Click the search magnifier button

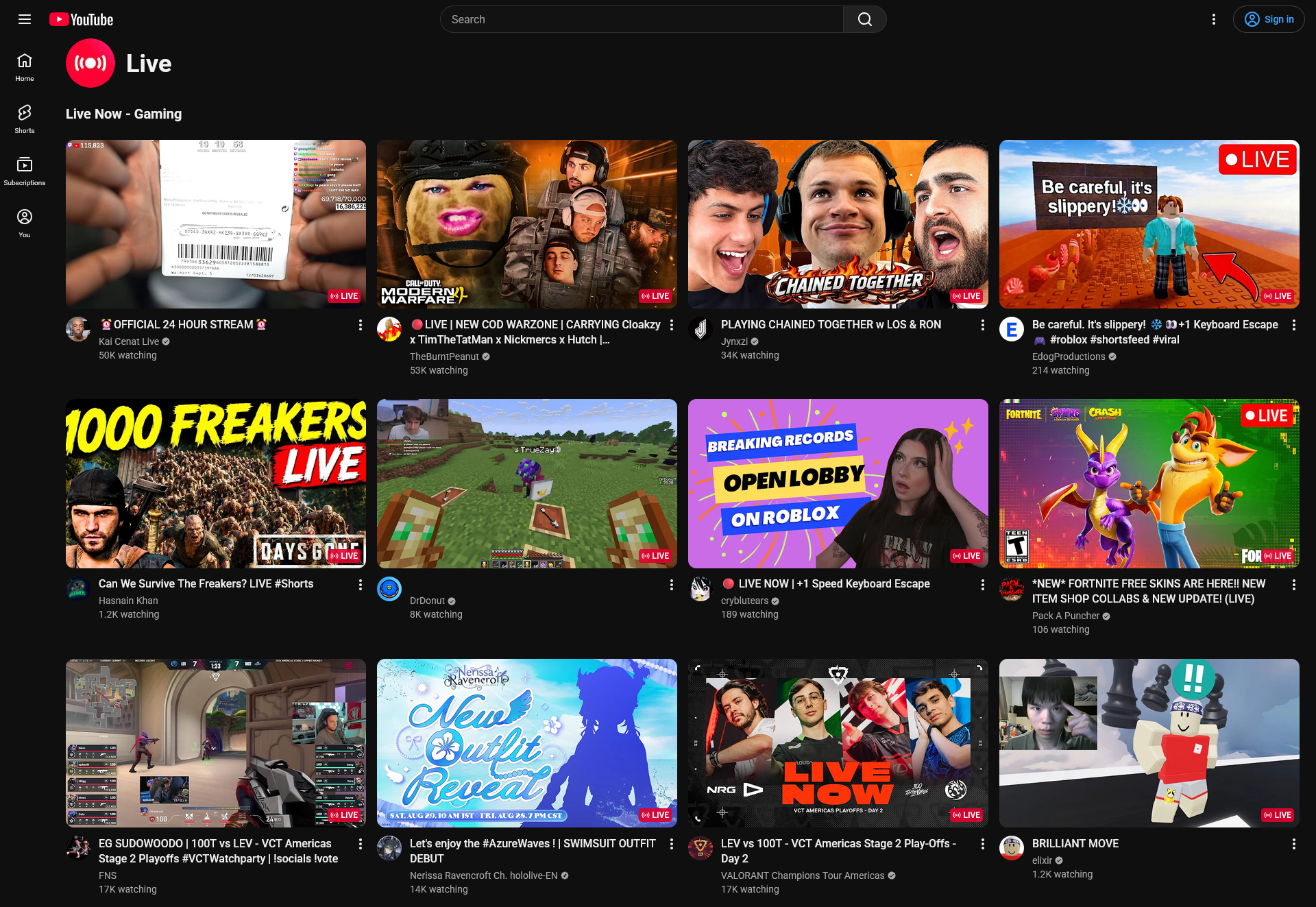pyautogui.click(x=864, y=19)
